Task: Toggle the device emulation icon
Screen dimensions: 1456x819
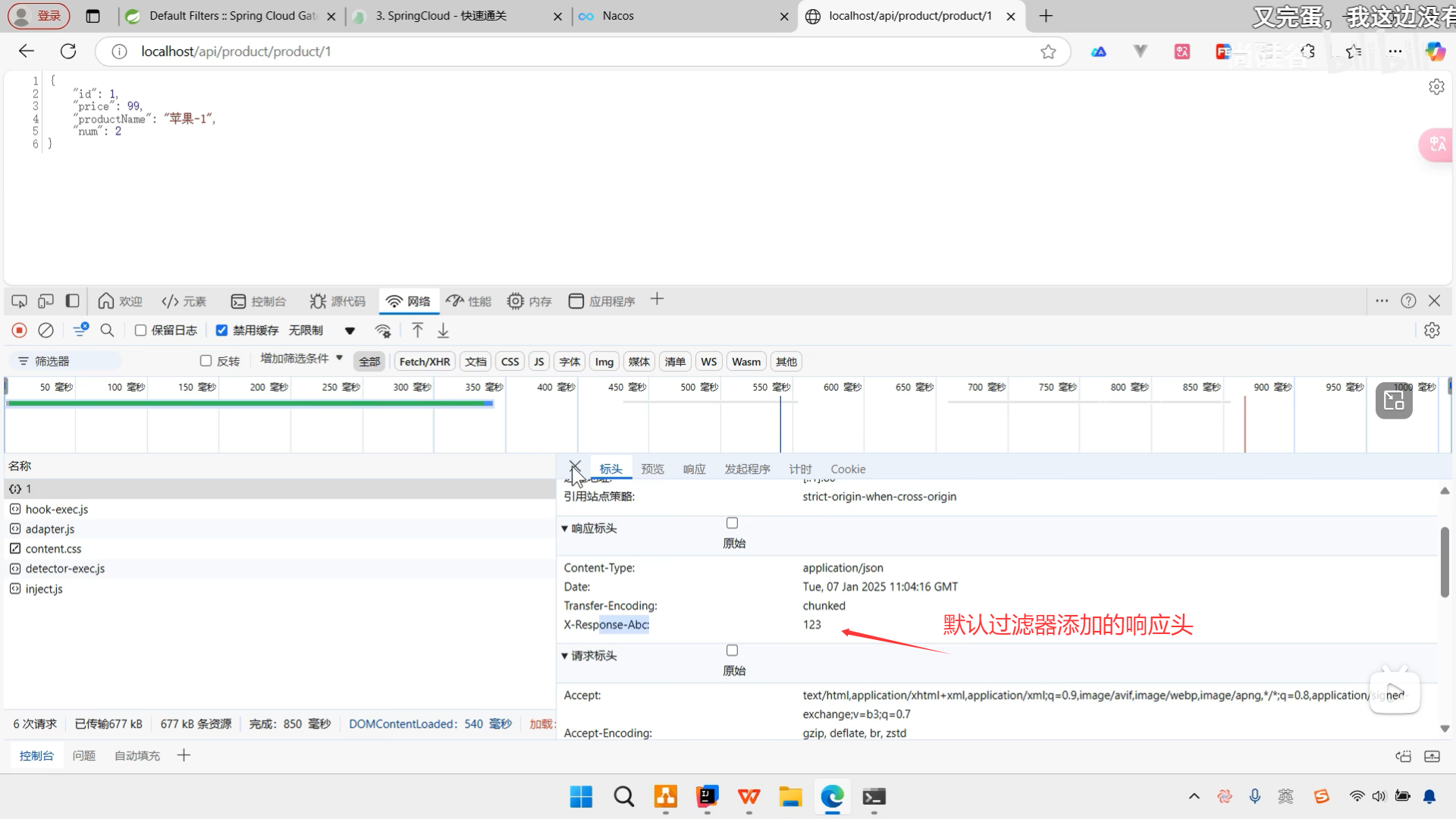Action: pos(45,301)
